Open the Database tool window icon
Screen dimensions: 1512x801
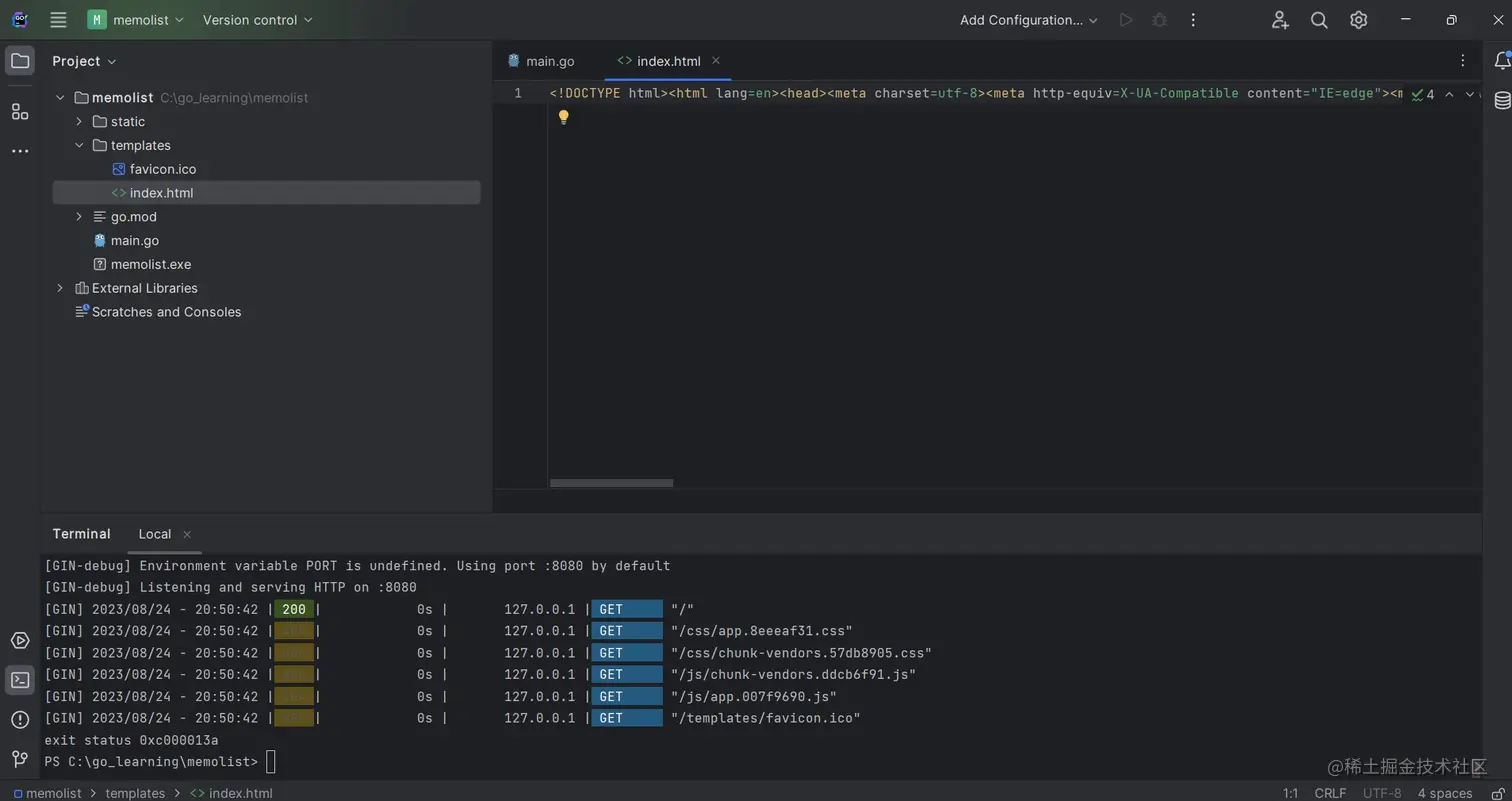click(x=1502, y=100)
